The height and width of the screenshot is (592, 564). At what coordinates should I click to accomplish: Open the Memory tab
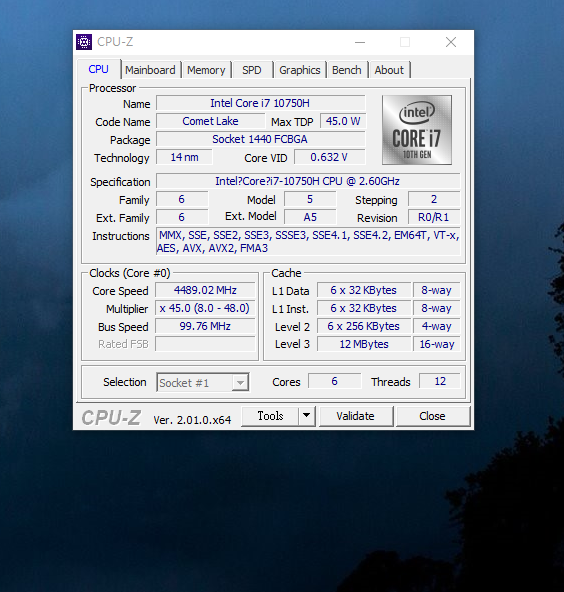click(206, 70)
